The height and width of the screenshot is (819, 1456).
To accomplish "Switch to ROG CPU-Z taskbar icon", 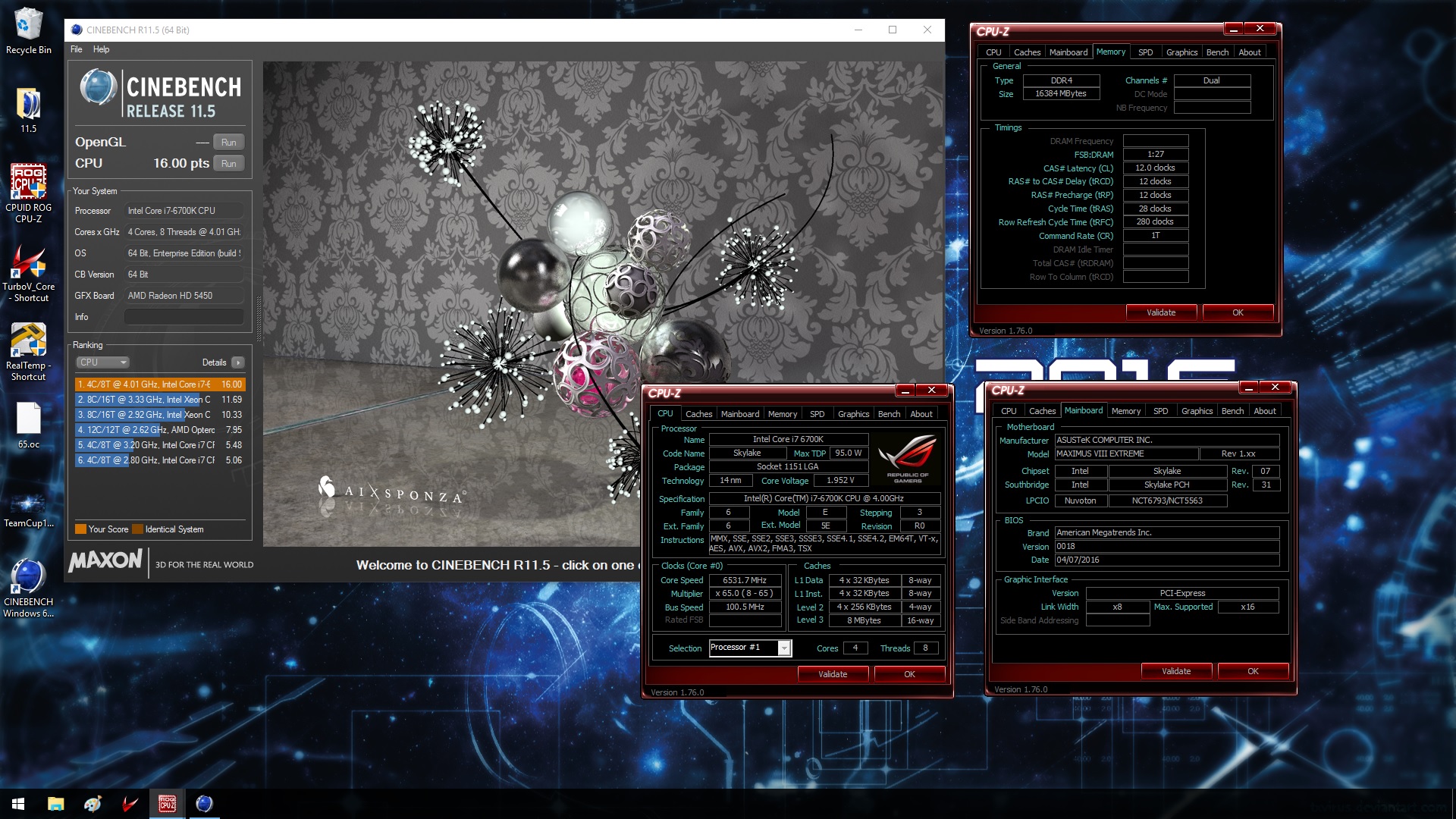I will 167,804.
